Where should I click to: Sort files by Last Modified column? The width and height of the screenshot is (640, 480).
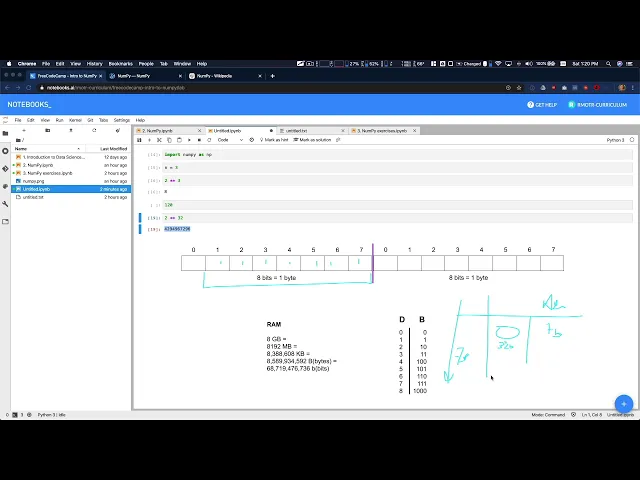click(113, 149)
